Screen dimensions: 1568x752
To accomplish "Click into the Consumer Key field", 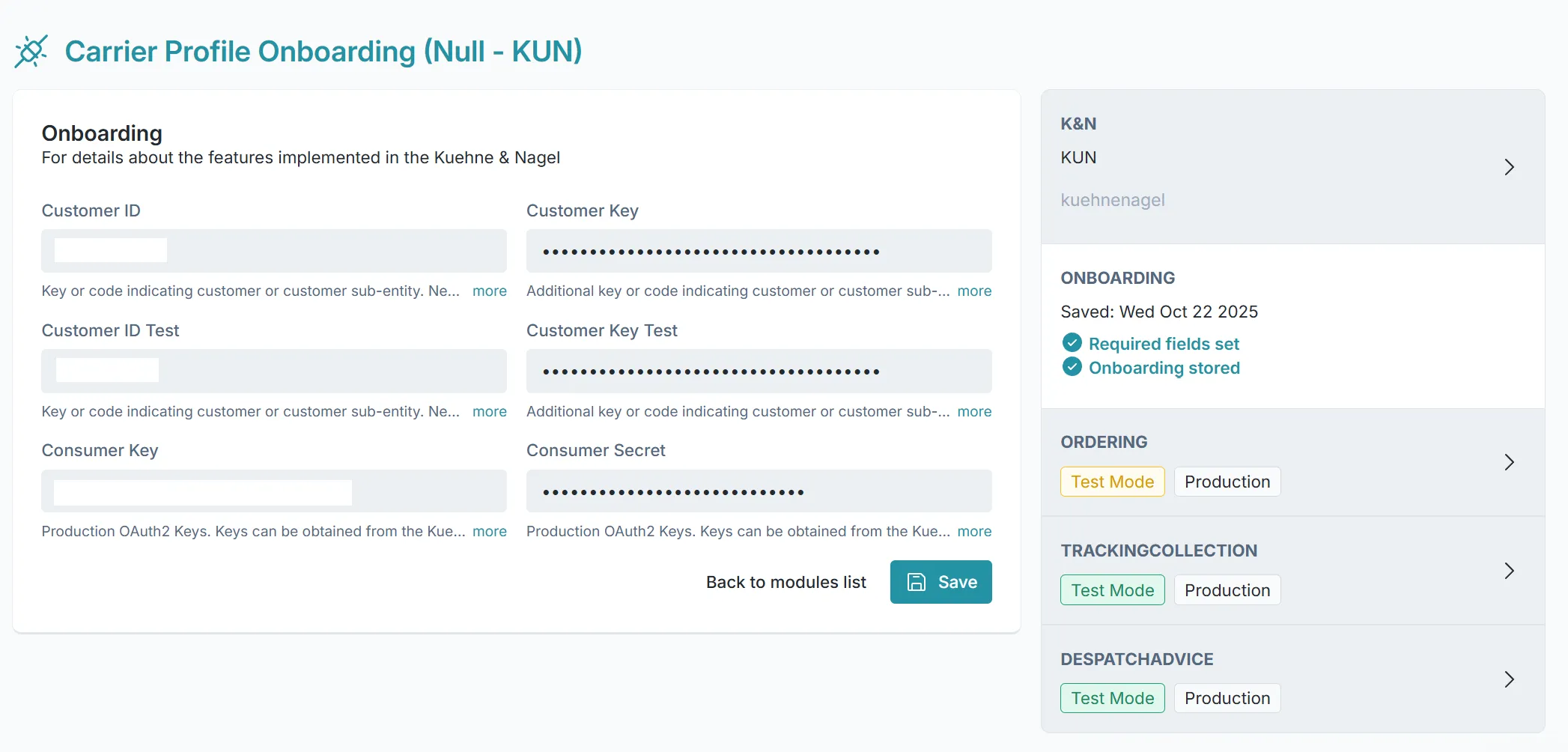I will pyautogui.click(x=273, y=491).
